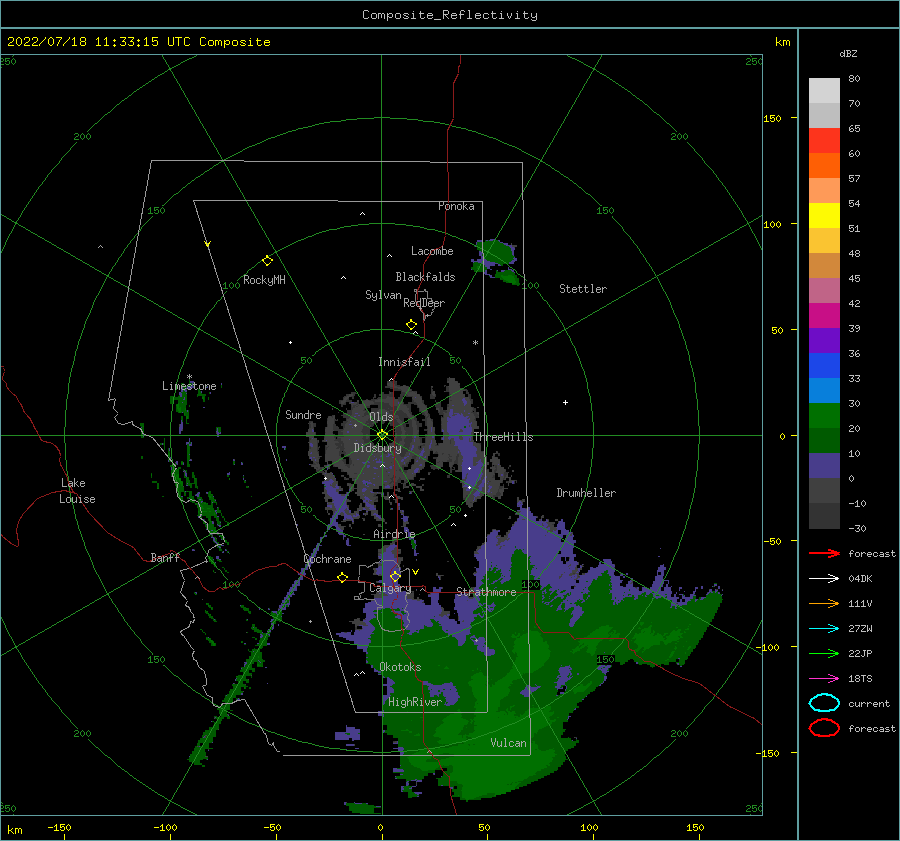The image size is (900, 841).
Task: Click the cyan 27ZW arrow icon
Action: pos(824,629)
